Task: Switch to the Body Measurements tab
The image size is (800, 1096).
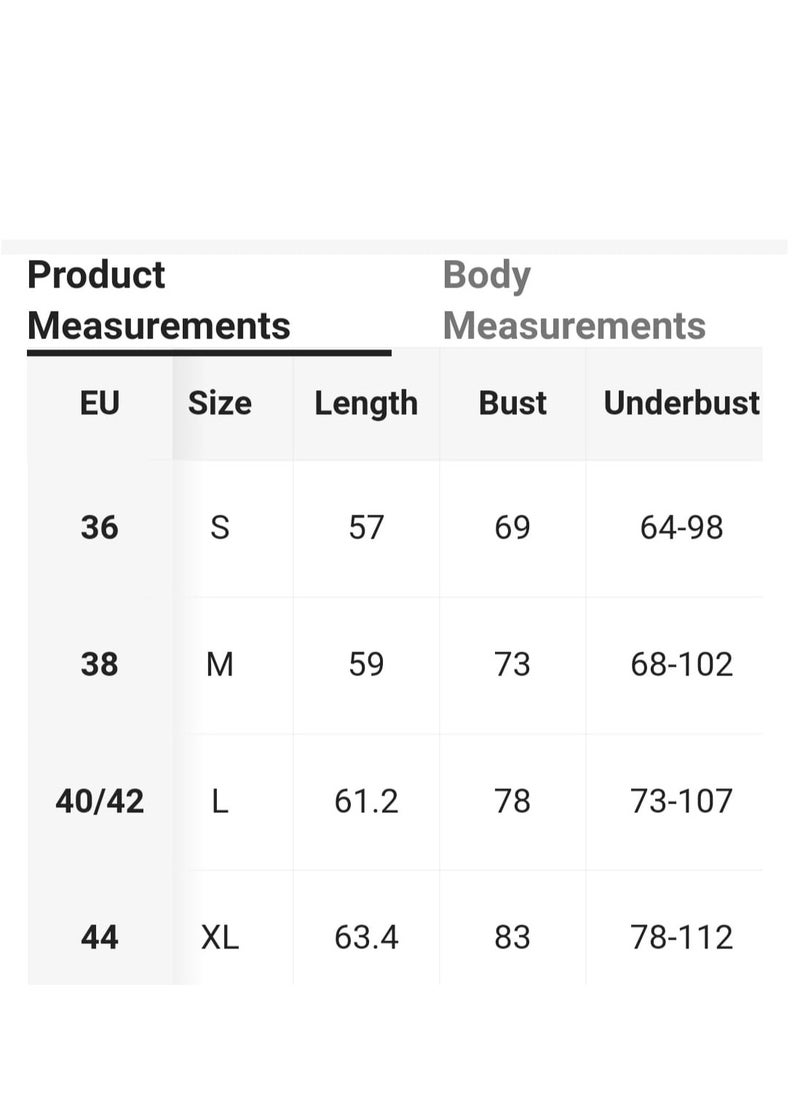Action: coord(574,301)
